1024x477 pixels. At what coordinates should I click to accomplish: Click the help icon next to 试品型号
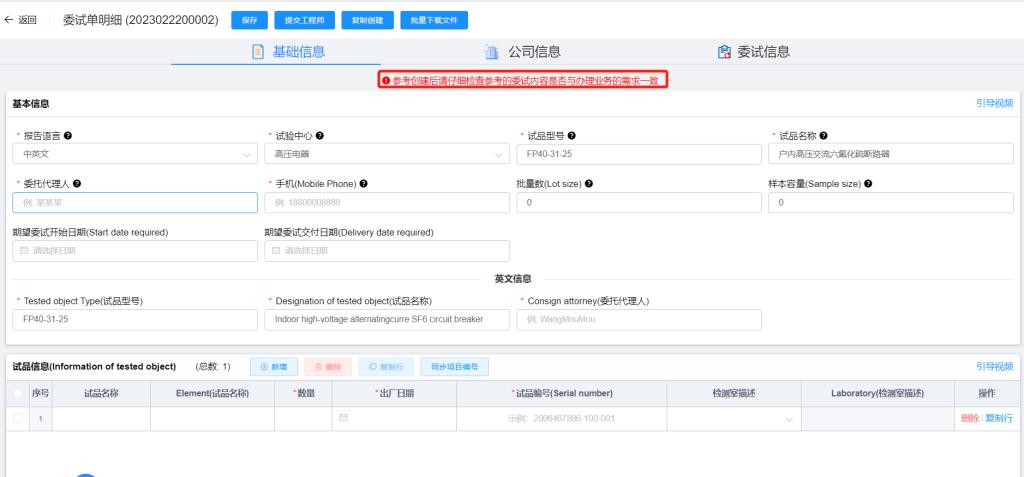pyautogui.click(x=570, y=135)
